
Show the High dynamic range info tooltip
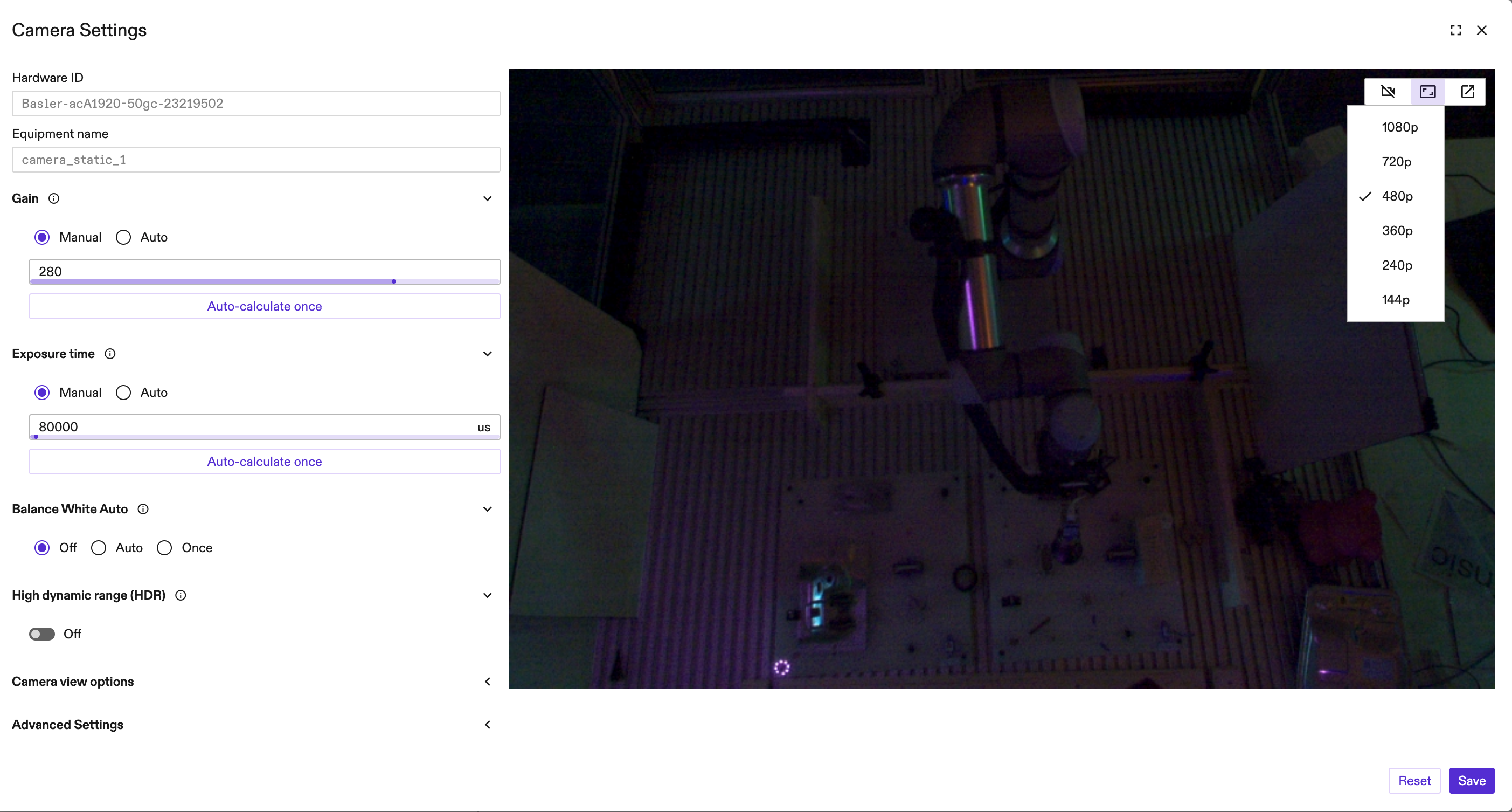pos(180,595)
